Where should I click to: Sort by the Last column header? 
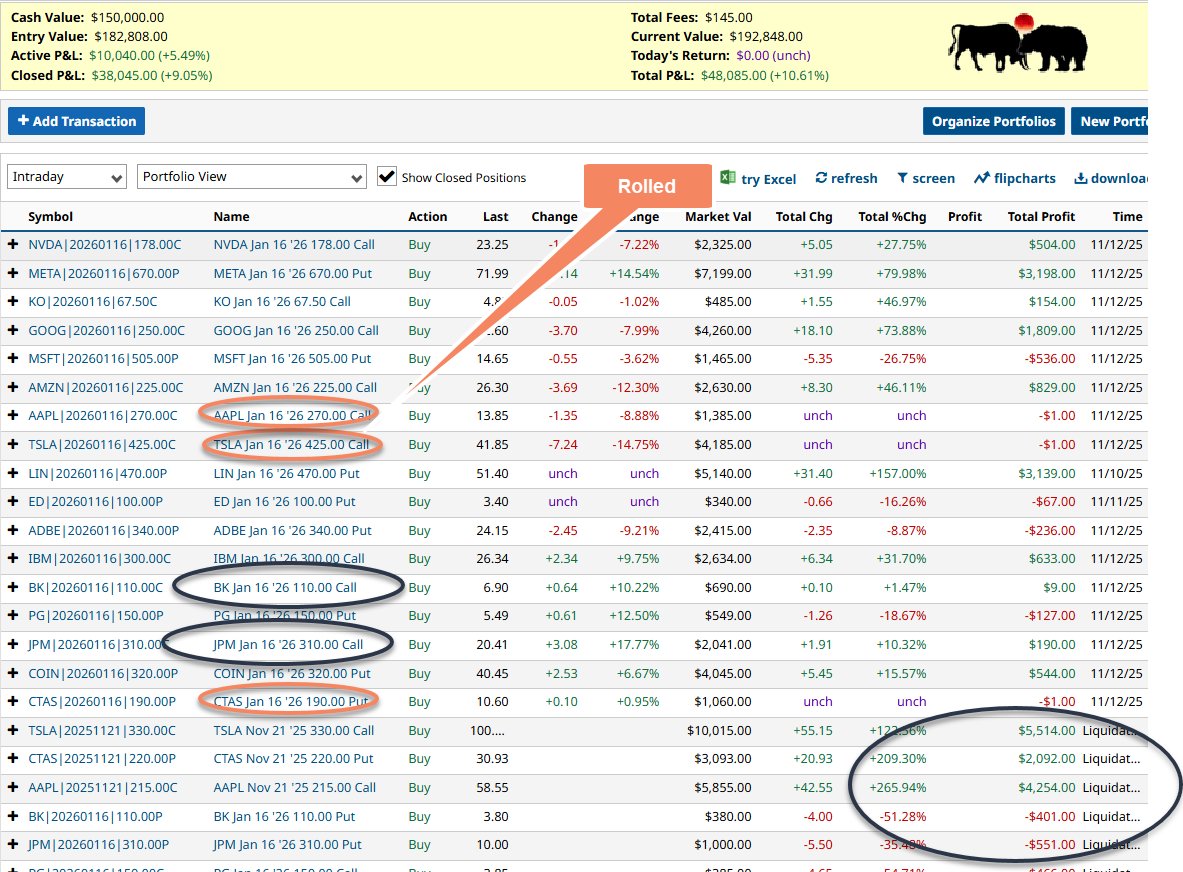(x=495, y=216)
